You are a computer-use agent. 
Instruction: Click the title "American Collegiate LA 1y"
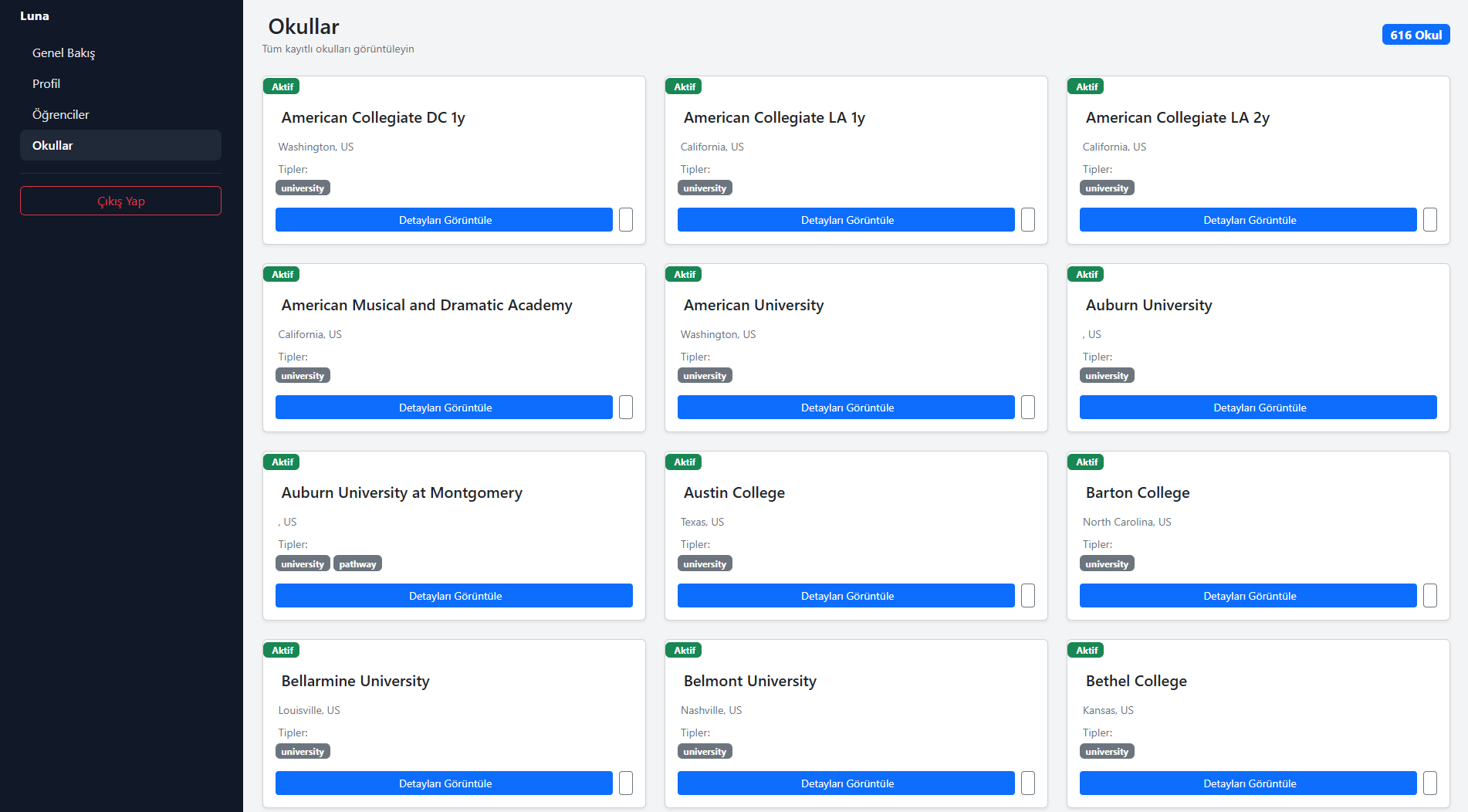[x=774, y=117]
